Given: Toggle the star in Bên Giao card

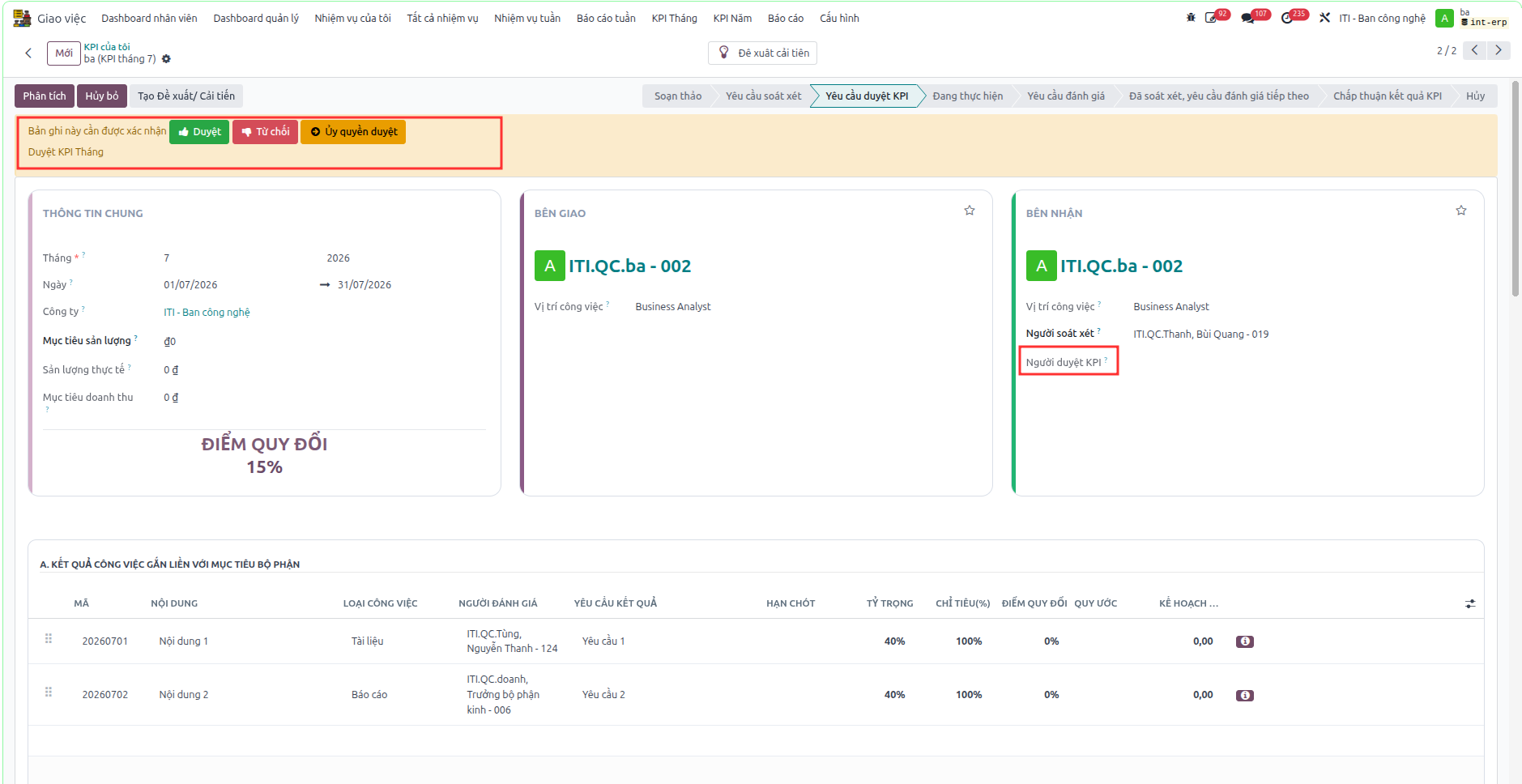Looking at the screenshot, I should (x=970, y=211).
